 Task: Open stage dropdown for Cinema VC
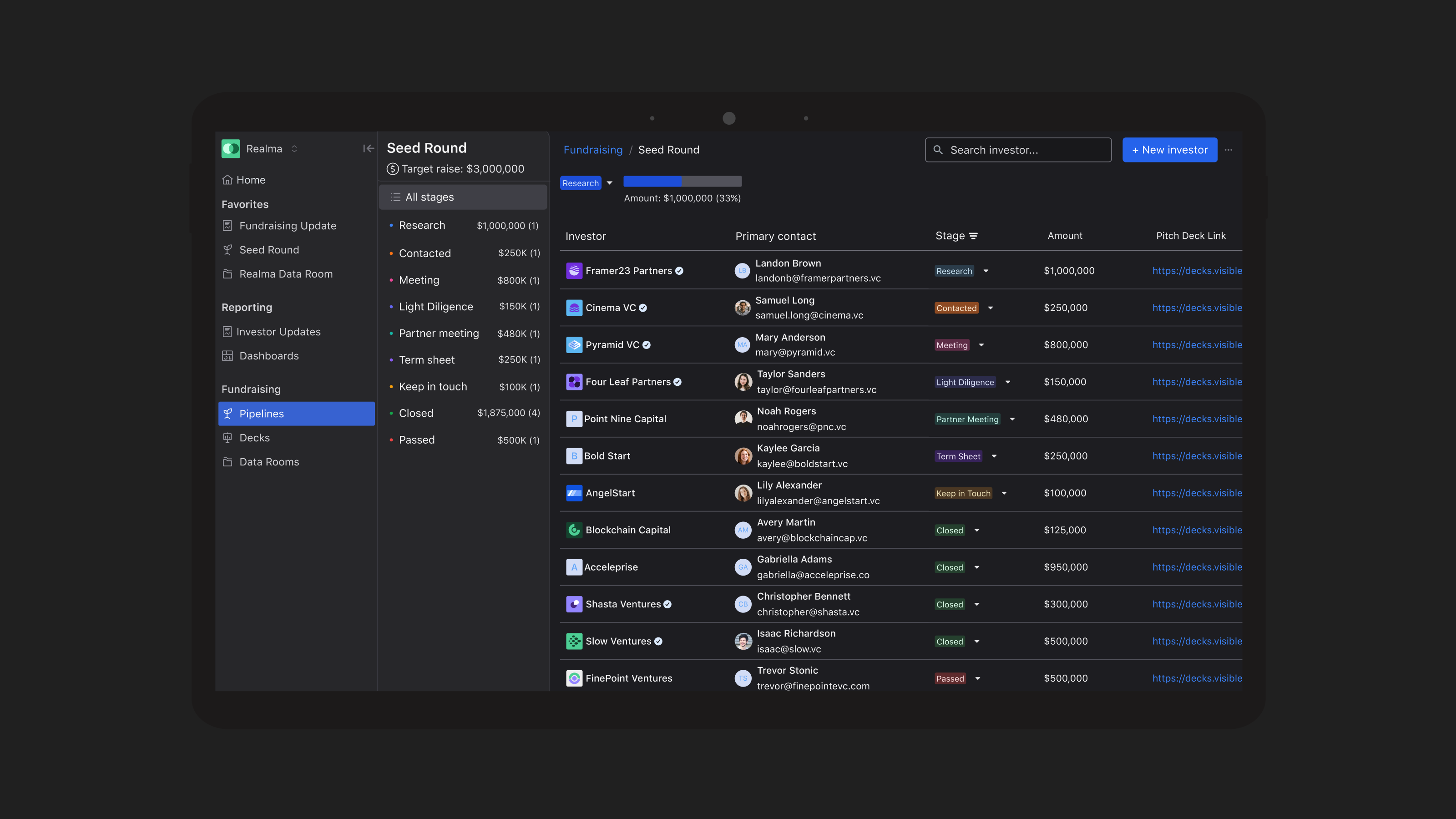(990, 308)
